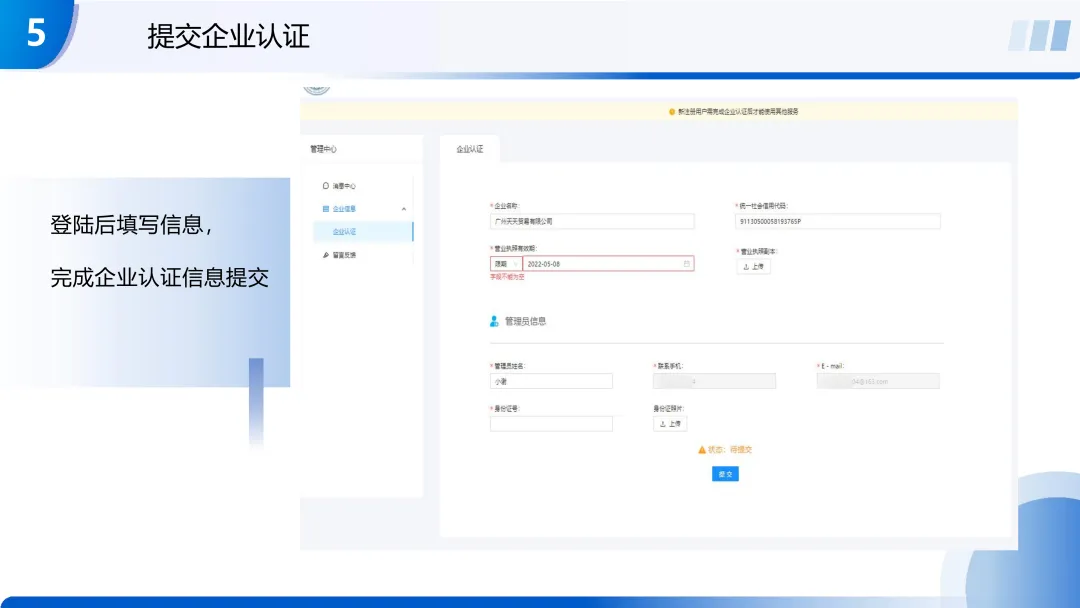
Task: Click the red validation error text under date
Action: pyautogui.click(x=507, y=277)
